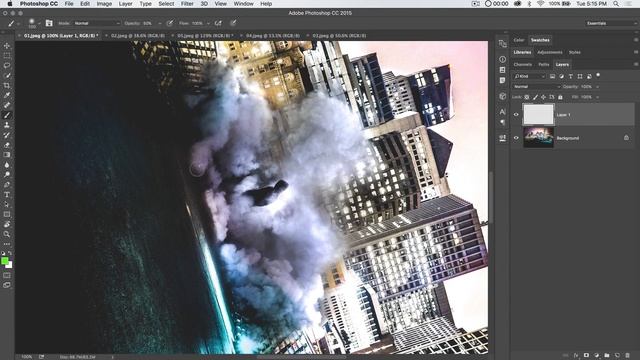Open the Edit Toolbar three-dots menu
The image size is (640, 360).
coord(7,244)
